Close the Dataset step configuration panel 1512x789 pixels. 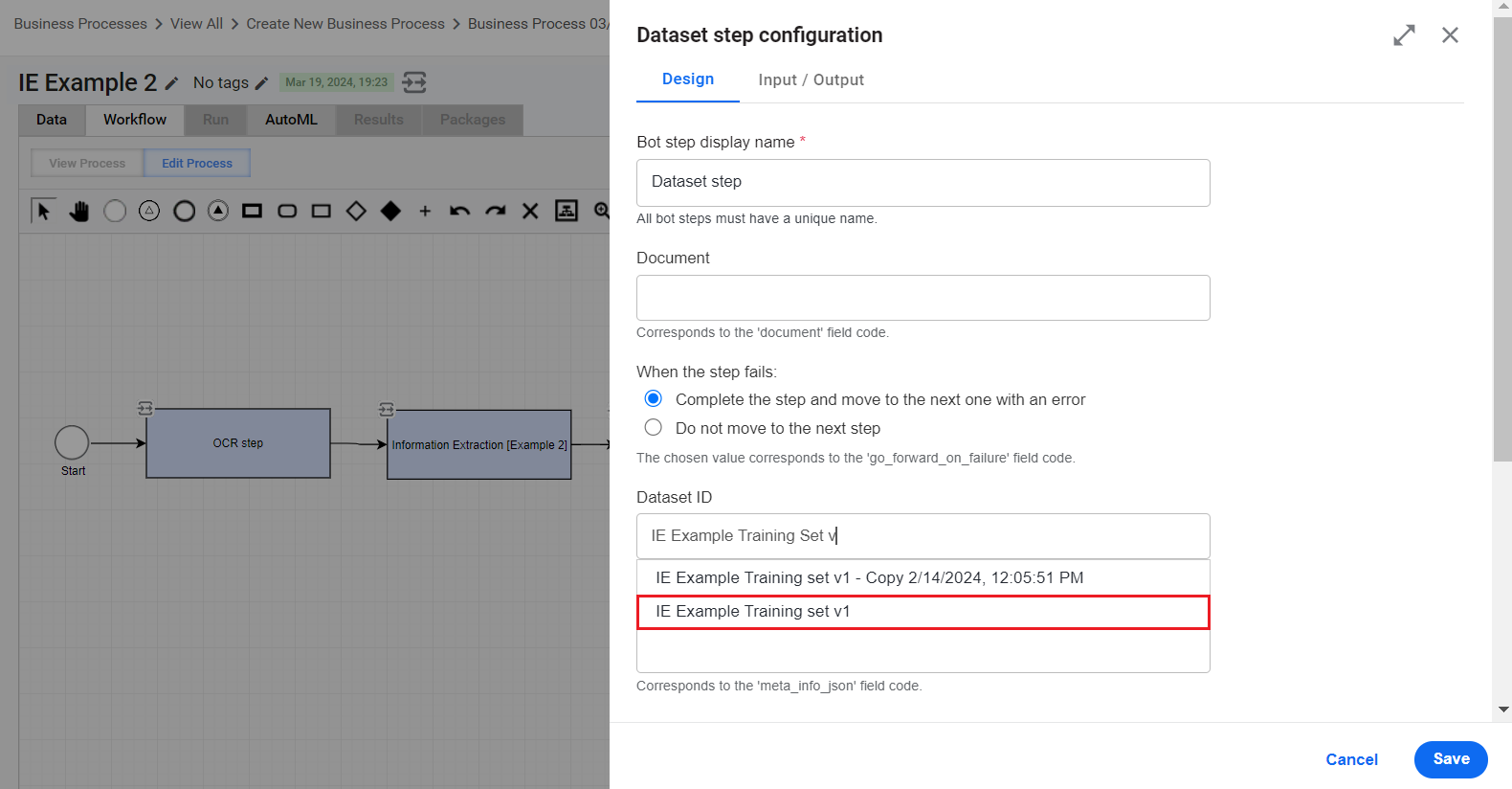tap(1450, 35)
